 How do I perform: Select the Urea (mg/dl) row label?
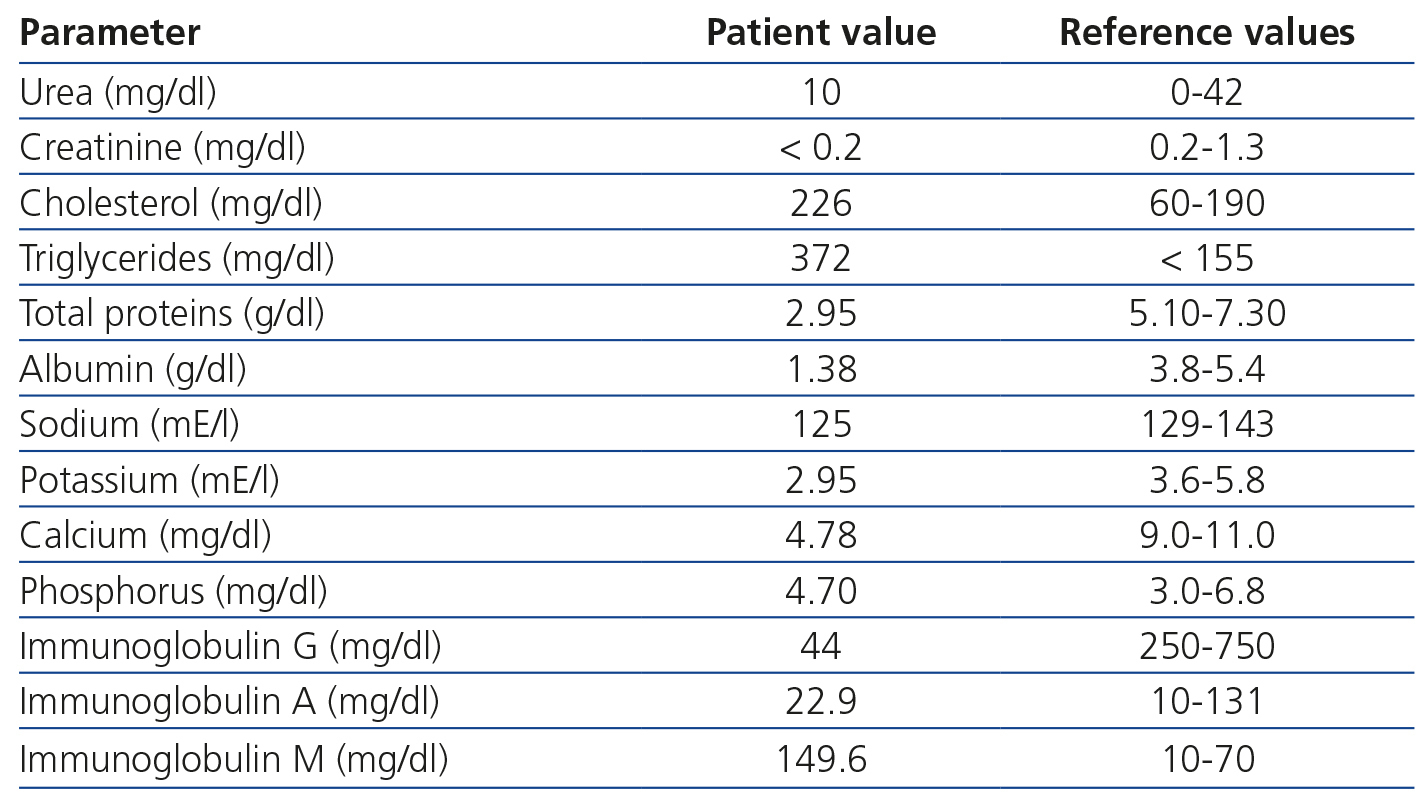118,92
